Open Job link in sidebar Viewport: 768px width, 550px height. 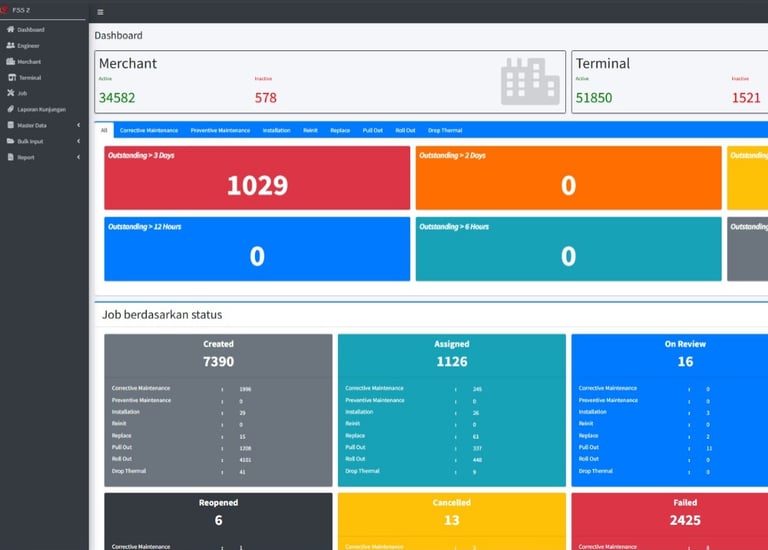pos(22,93)
